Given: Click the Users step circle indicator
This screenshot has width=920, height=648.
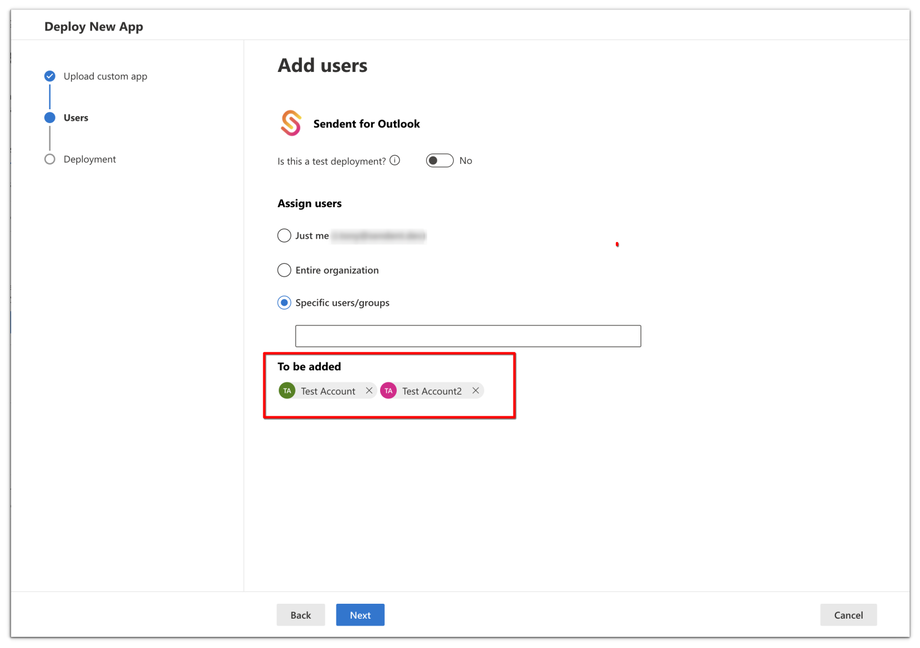Looking at the screenshot, I should 50,118.
